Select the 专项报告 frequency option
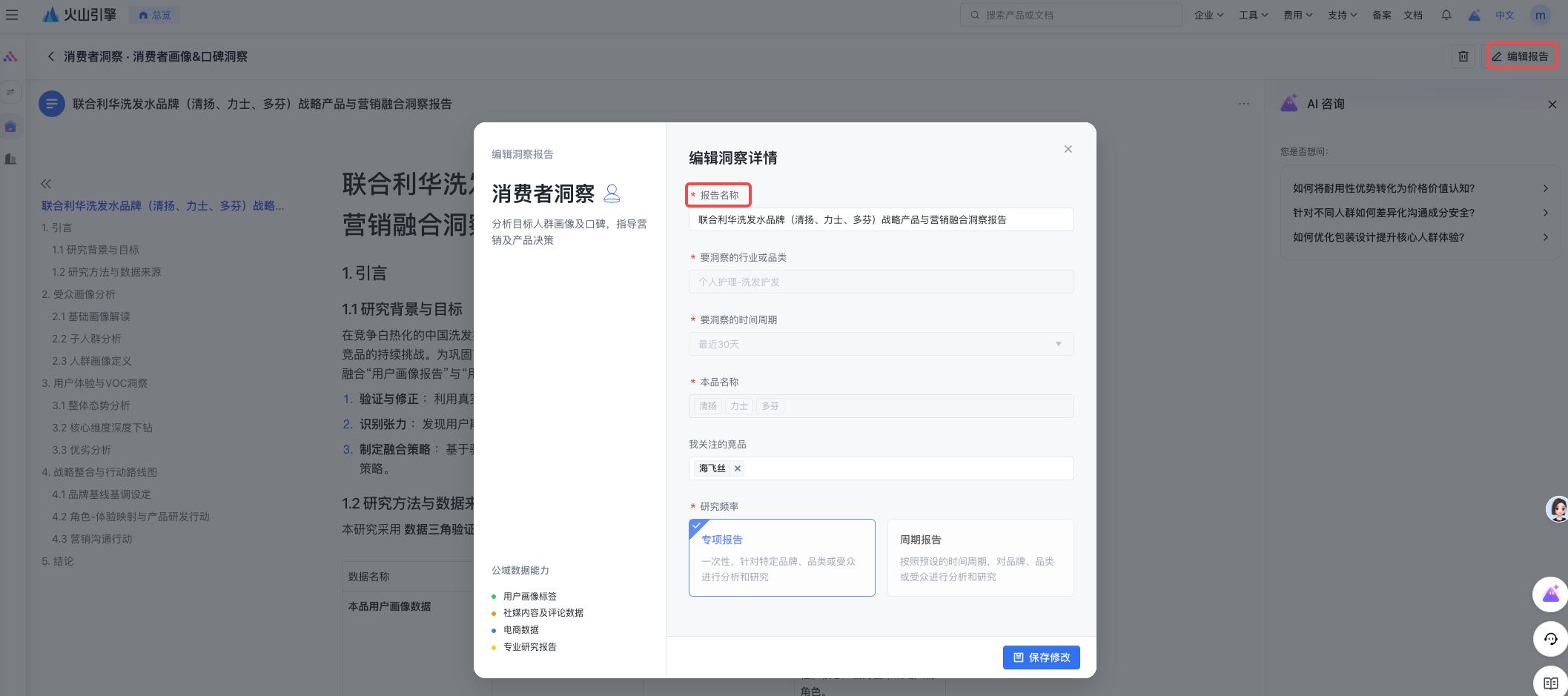Screen dimensions: 1568x696 pos(782,557)
